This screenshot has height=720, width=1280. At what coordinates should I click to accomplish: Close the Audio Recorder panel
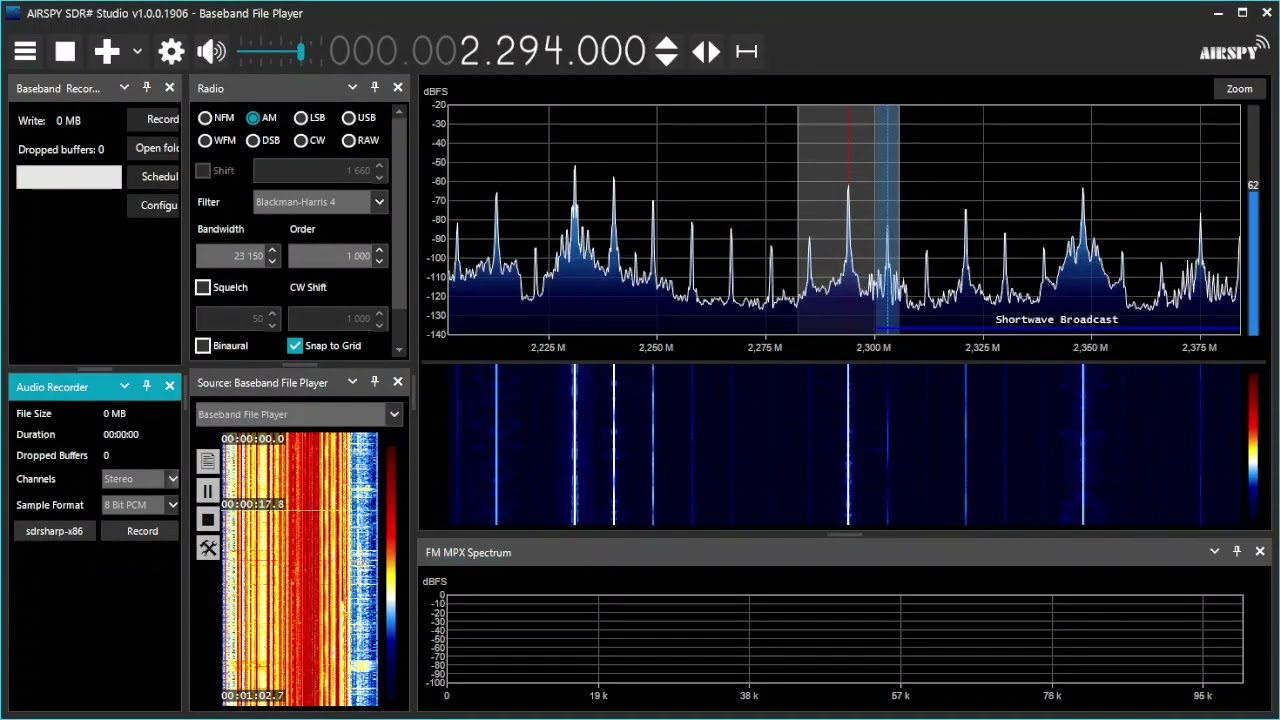pos(170,386)
